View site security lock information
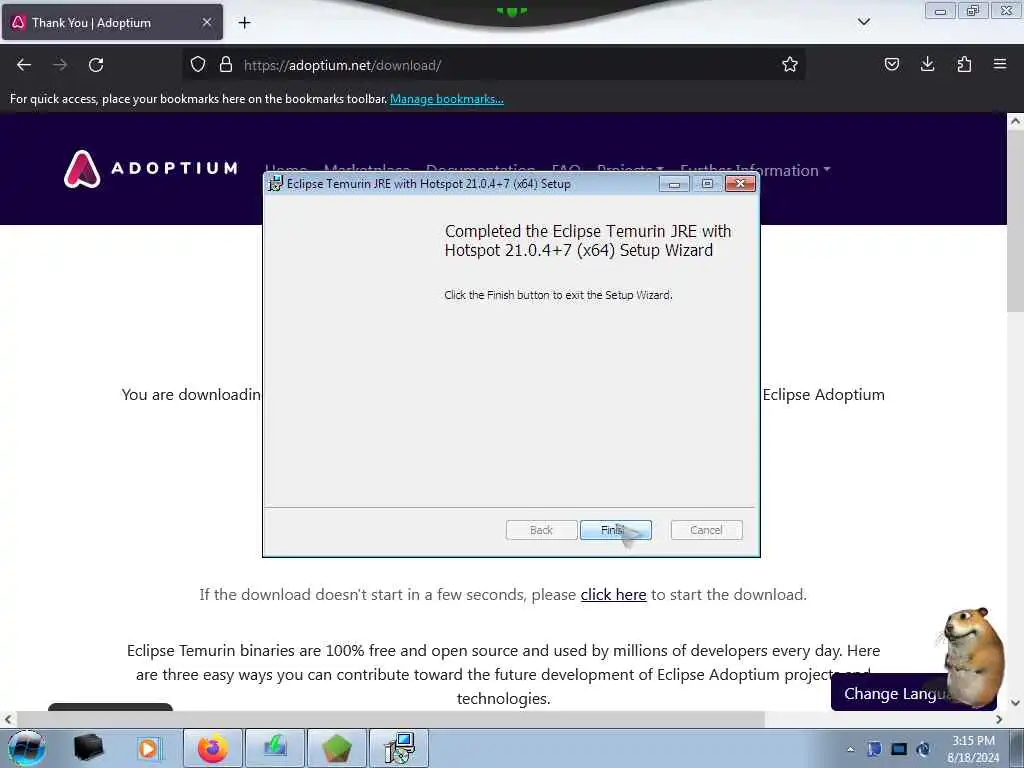 226,65
